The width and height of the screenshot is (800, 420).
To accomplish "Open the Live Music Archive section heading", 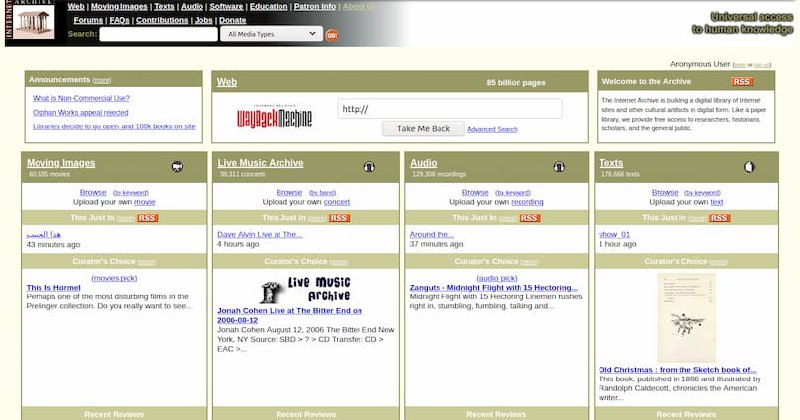I will pos(260,163).
